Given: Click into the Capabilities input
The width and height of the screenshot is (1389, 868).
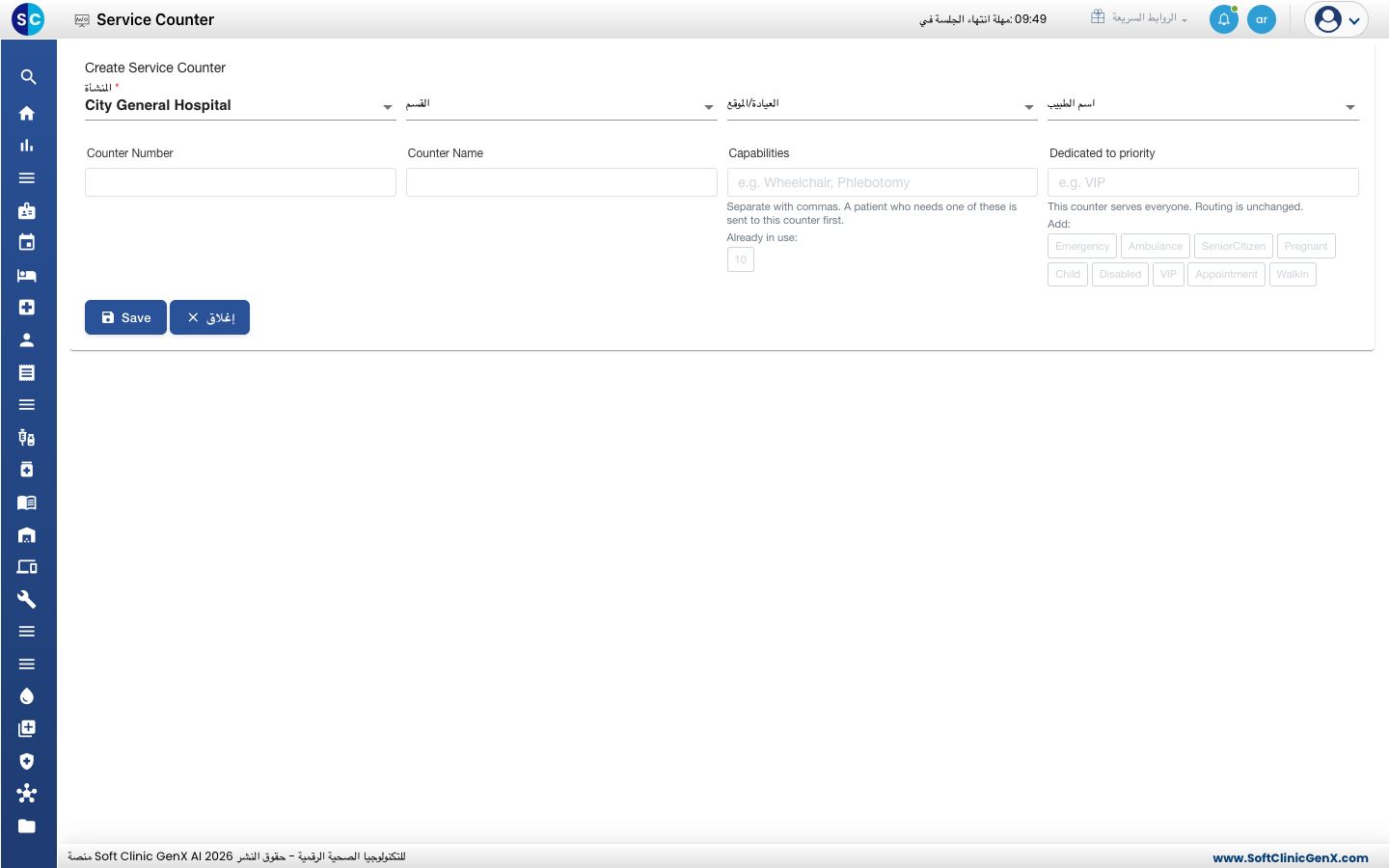Looking at the screenshot, I should pos(882,182).
